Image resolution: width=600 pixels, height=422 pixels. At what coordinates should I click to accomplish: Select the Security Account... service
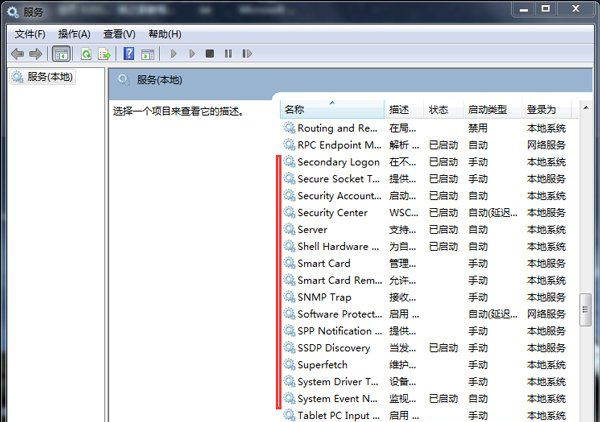click(x=426, y=196)
